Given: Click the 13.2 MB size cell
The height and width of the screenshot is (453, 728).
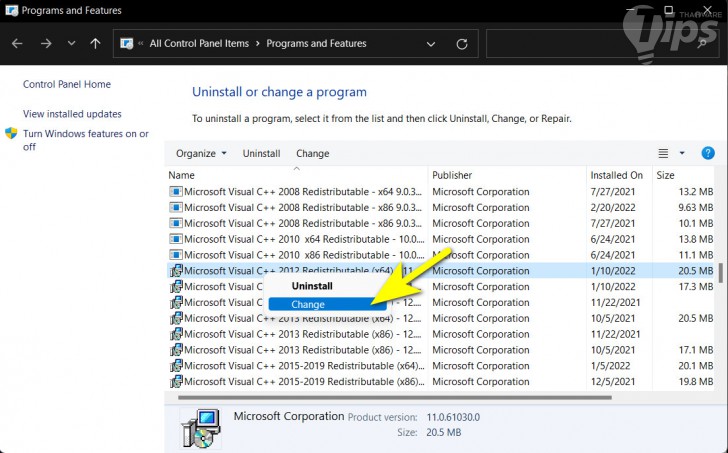Looking at the screenshot, I should (695, 192).
